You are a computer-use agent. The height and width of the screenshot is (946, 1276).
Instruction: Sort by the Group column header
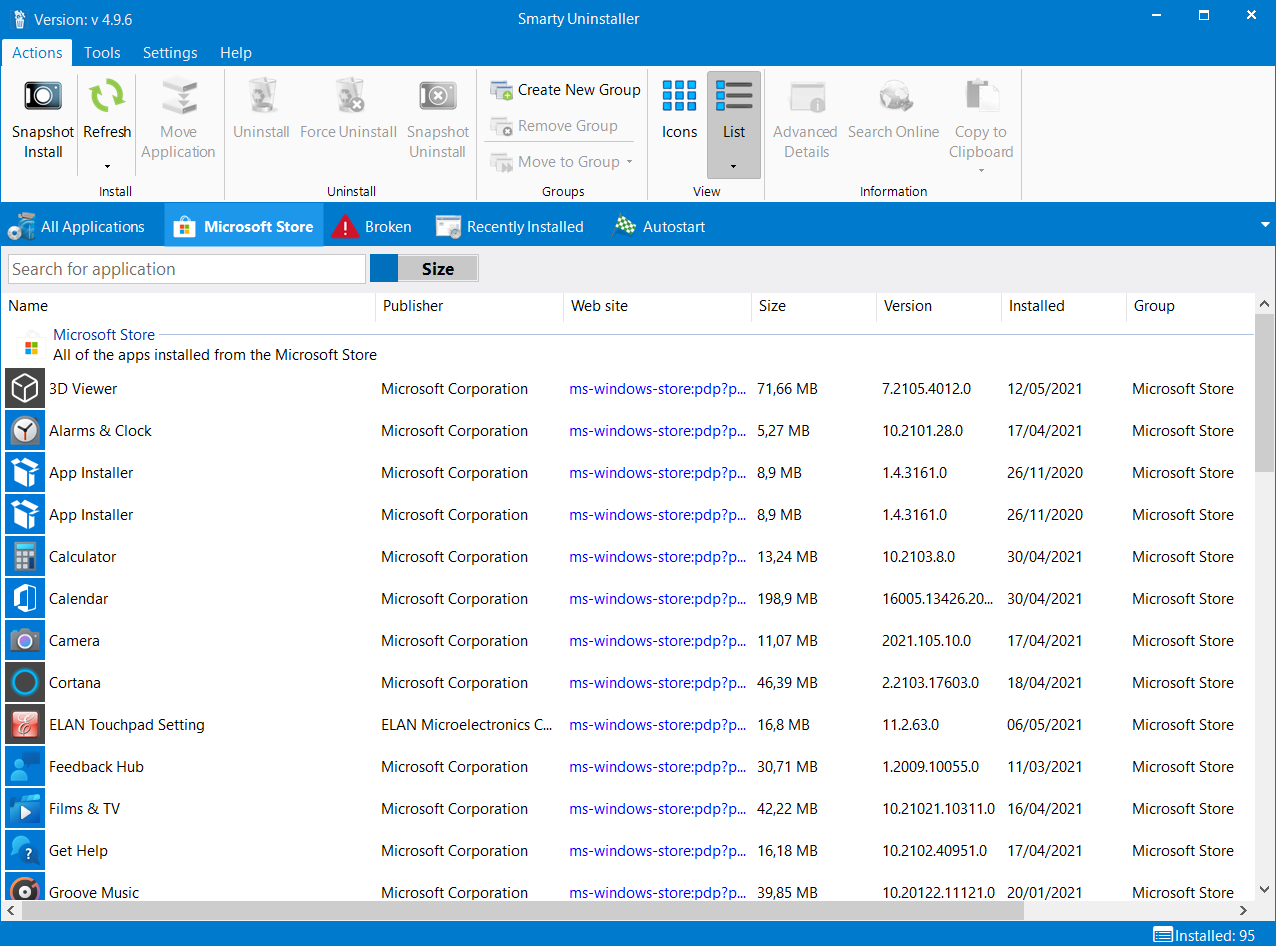(x=1190, y=306)
